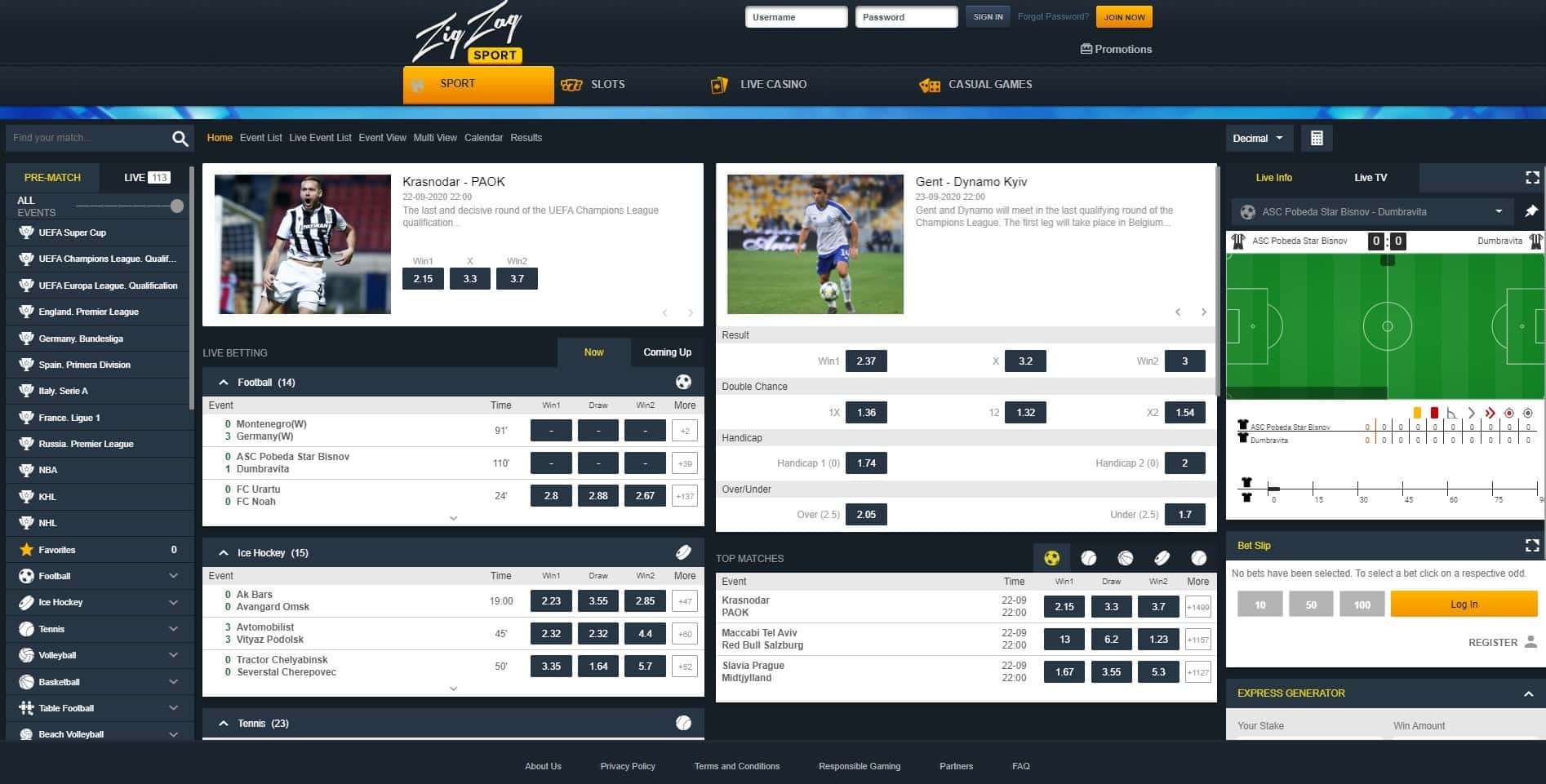Expand the Tennis sidebar category

[173, 629]
